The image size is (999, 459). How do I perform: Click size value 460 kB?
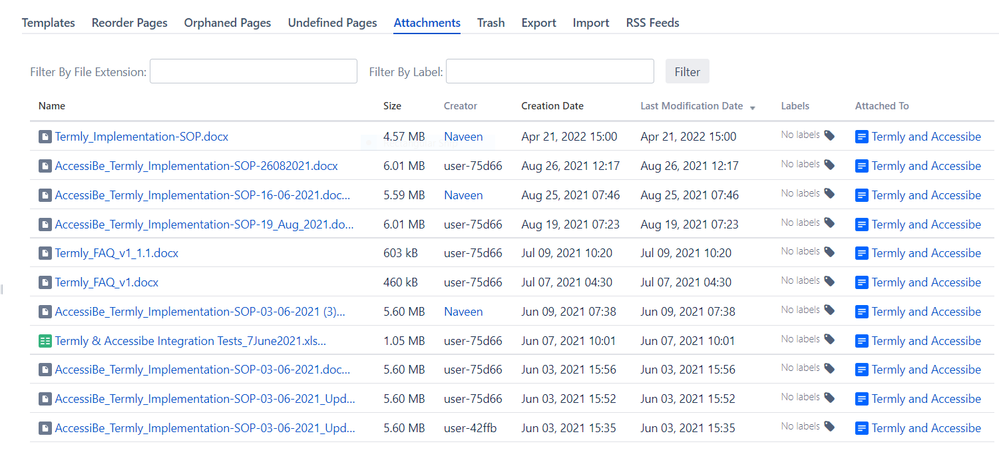click(x=401, y=282)
